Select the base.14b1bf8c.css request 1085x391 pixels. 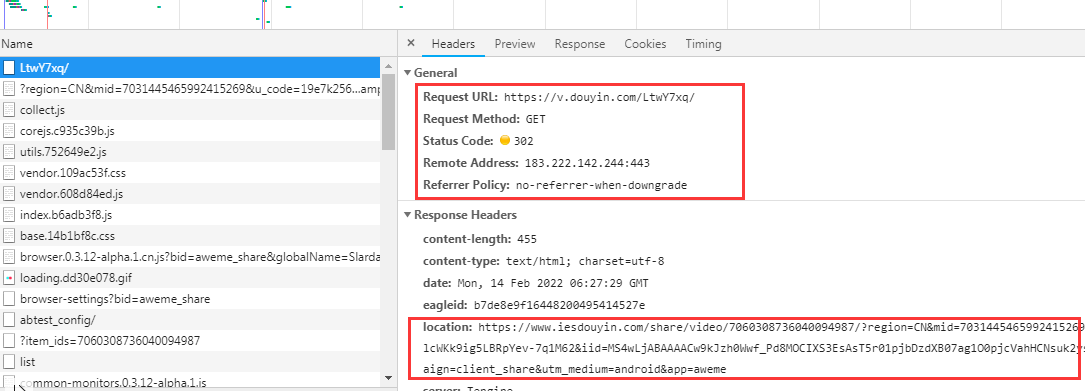coord(190,236)
